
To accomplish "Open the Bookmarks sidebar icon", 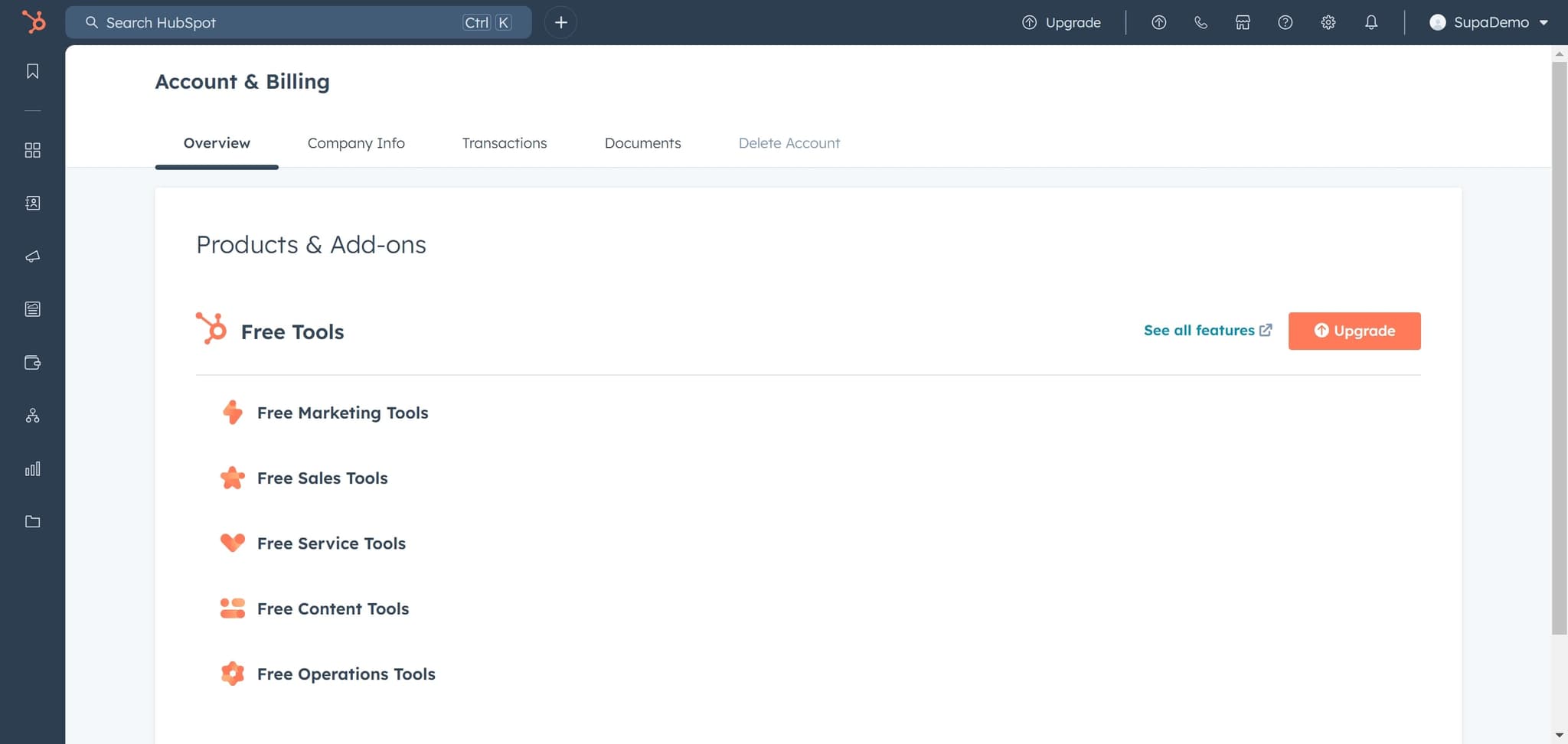I will (32, 71).
